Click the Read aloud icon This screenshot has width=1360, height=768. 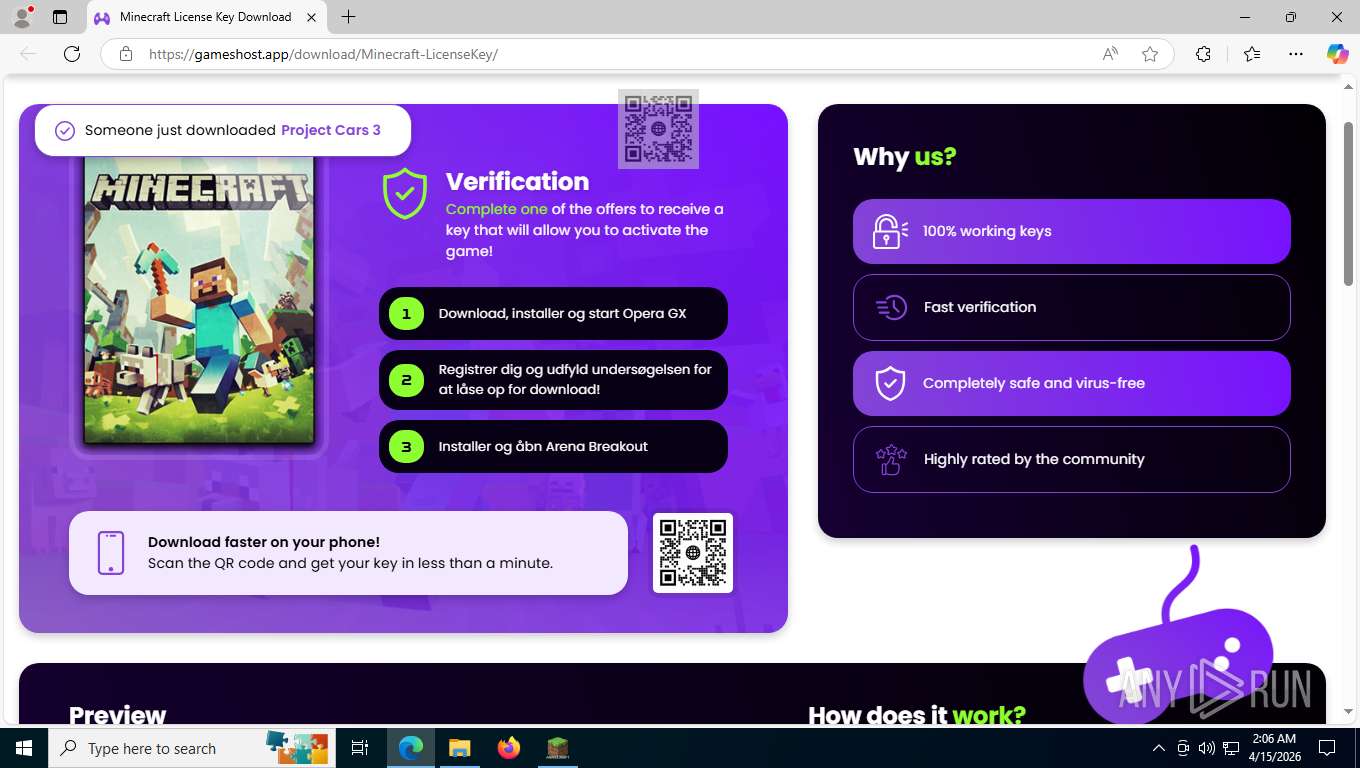1110,54
